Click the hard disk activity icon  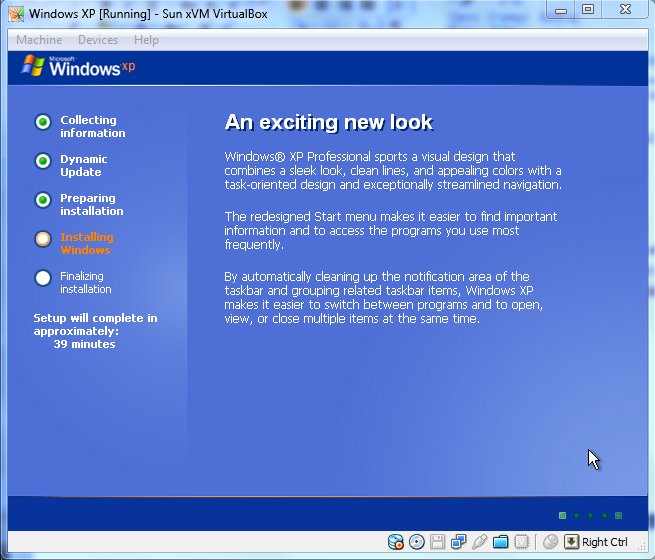coord(395,542)
